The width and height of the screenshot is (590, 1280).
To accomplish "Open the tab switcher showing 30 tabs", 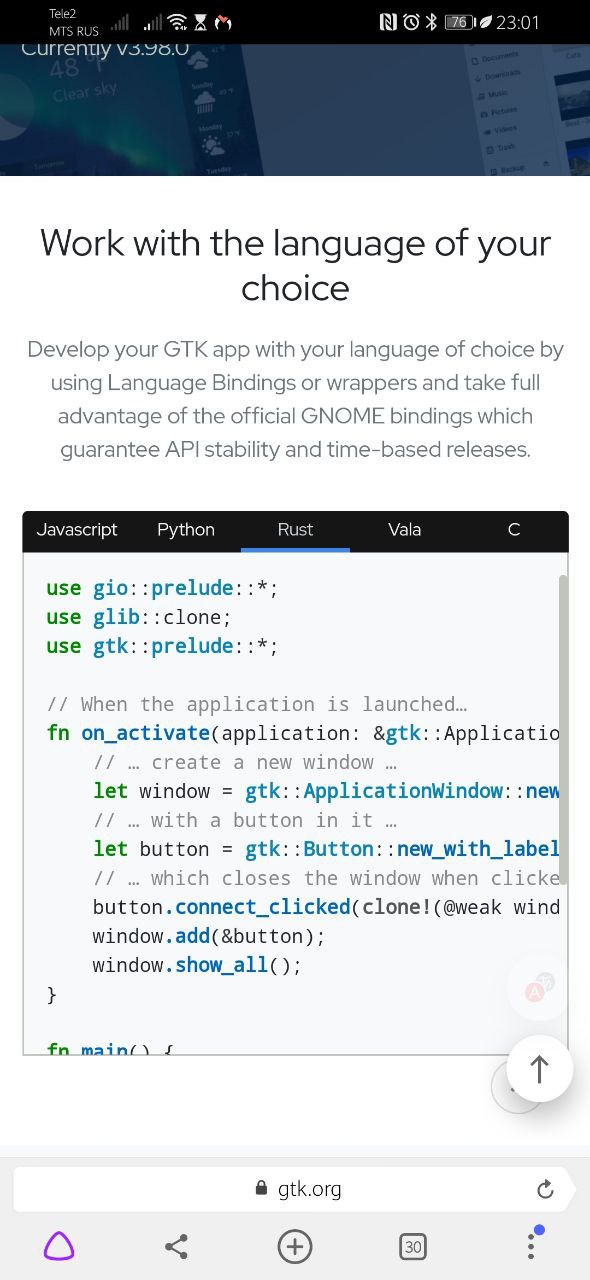I will pos(412,1246).
